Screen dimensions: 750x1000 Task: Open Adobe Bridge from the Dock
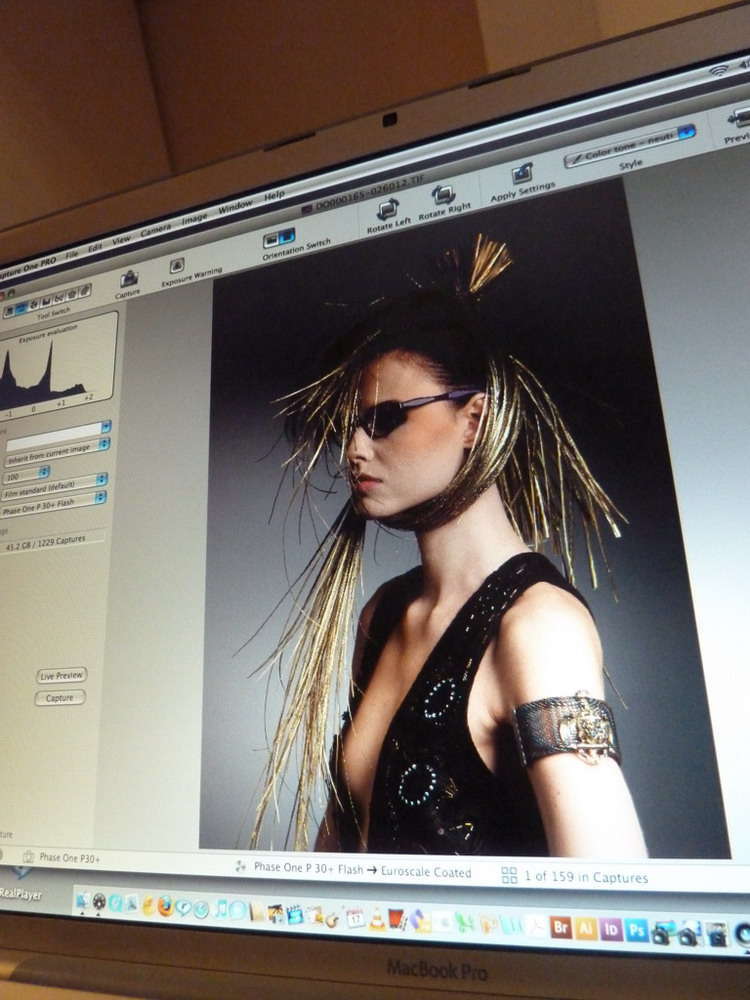tap(561, 926)
